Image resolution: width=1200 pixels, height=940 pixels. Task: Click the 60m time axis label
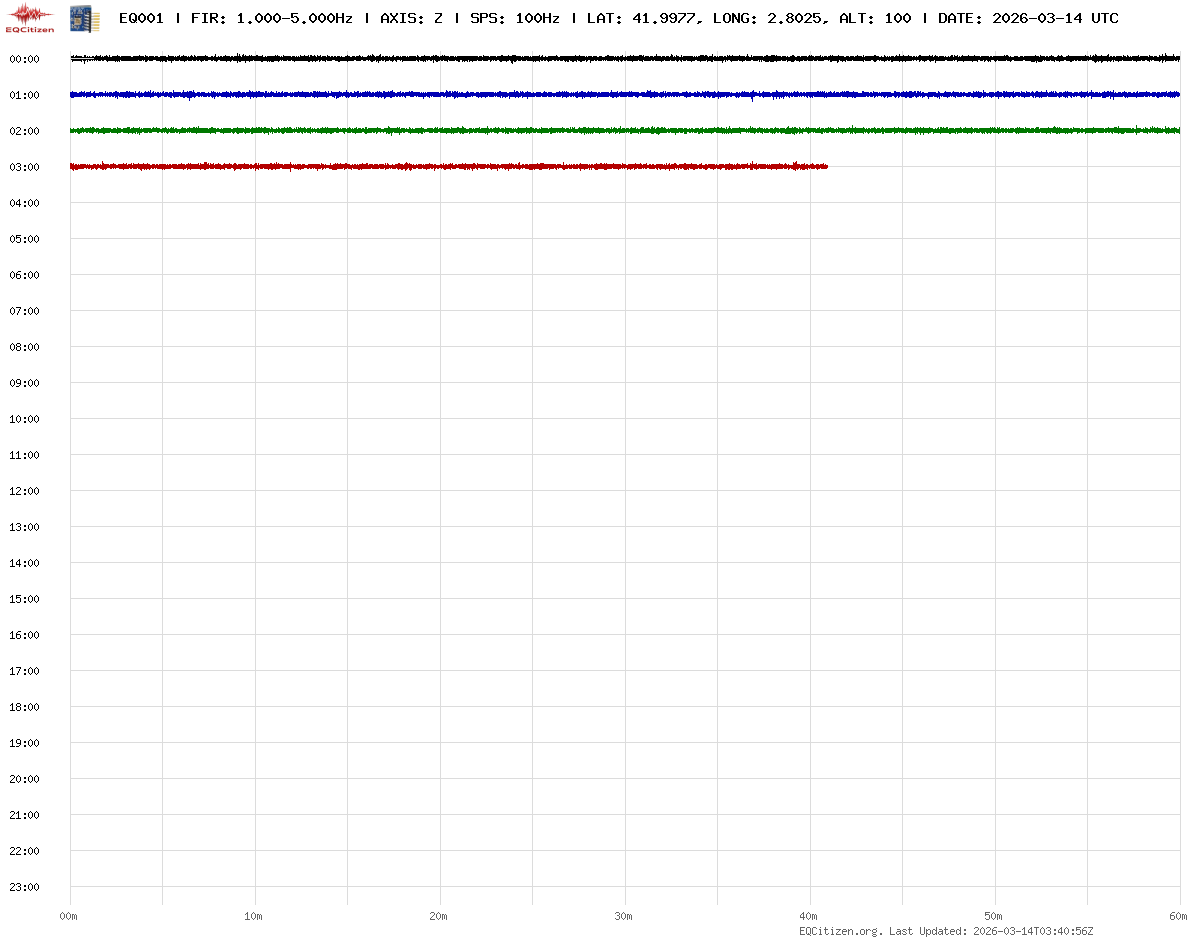pos(1178,916)
